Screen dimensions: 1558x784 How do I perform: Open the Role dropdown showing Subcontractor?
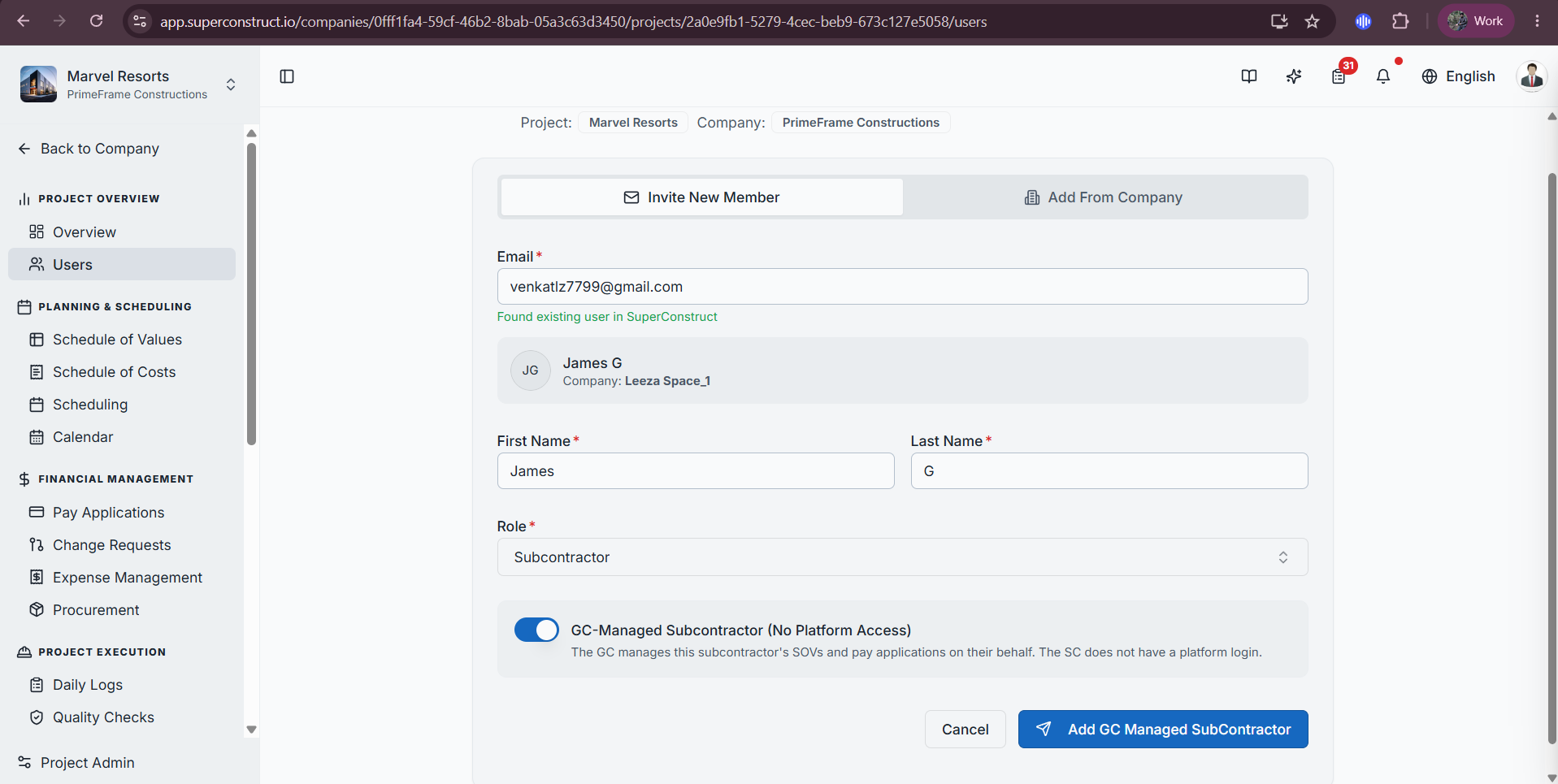pos(902,557)
